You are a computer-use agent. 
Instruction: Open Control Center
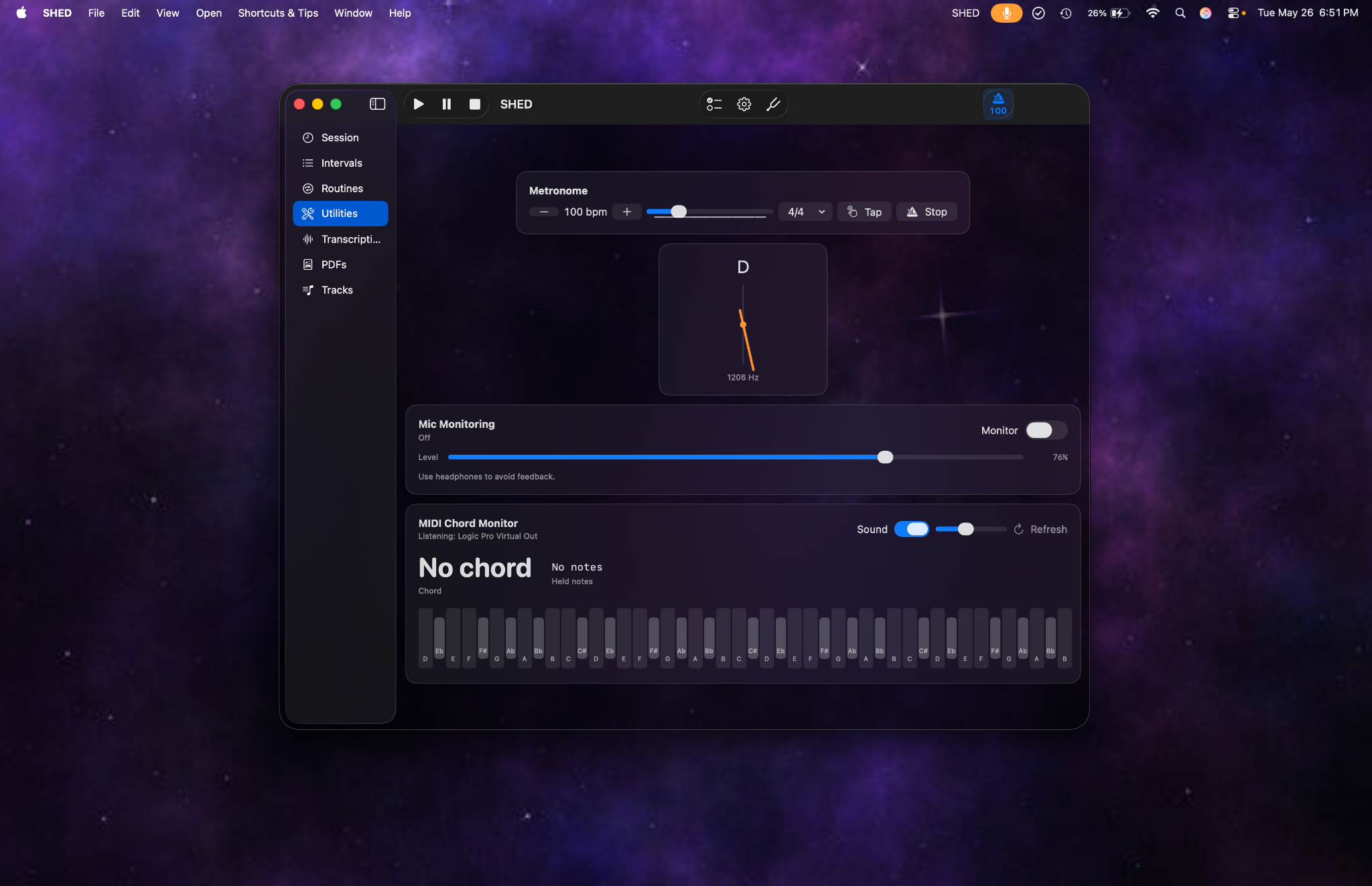click(1234, 13)
